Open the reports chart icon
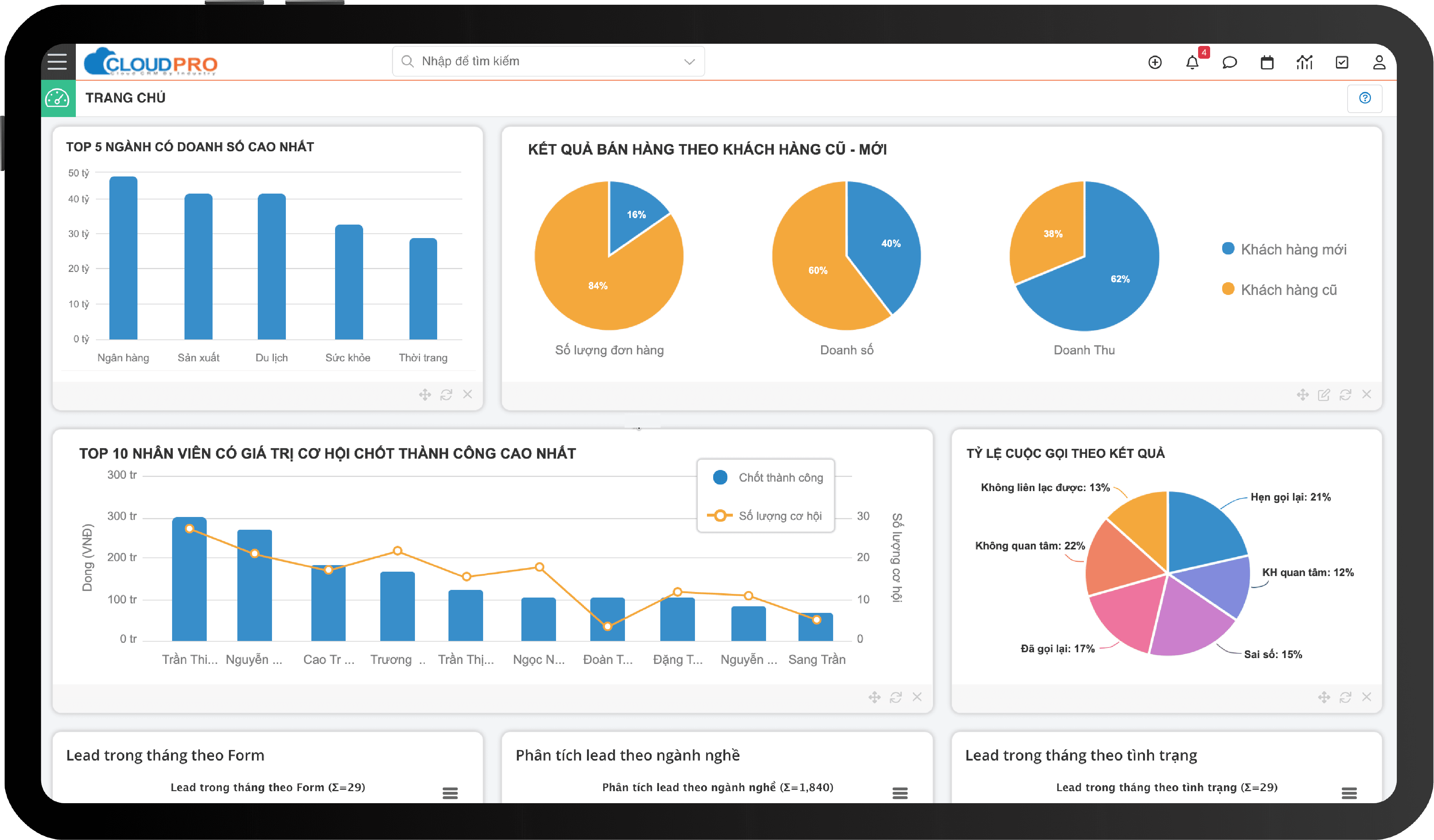The image size is (1434, 840). [x=1304, y=62]
